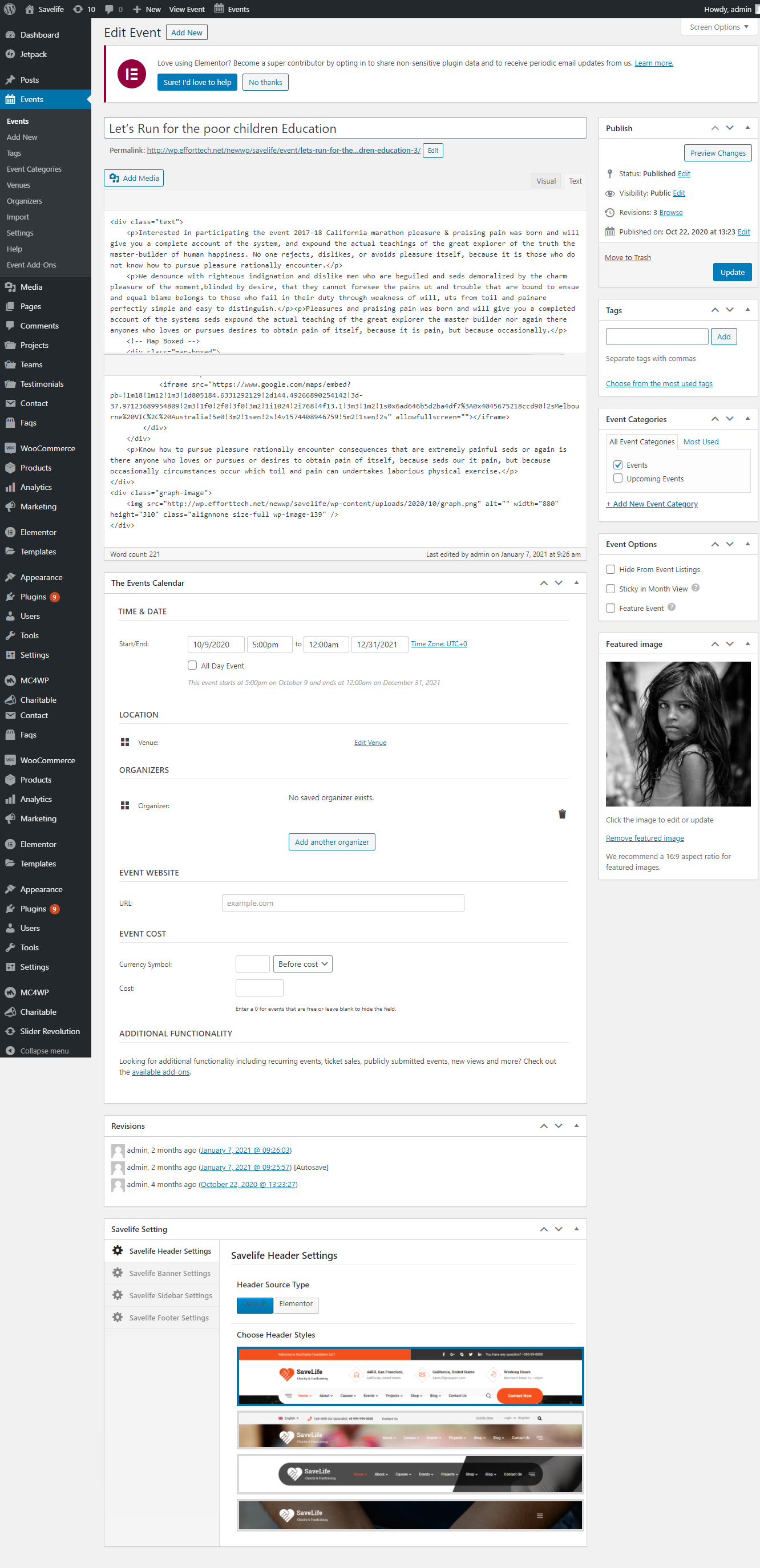Open the updates icon showing 10
Image resolution: width=760 pixels, height=1568 pixels.
click(84, 9)
